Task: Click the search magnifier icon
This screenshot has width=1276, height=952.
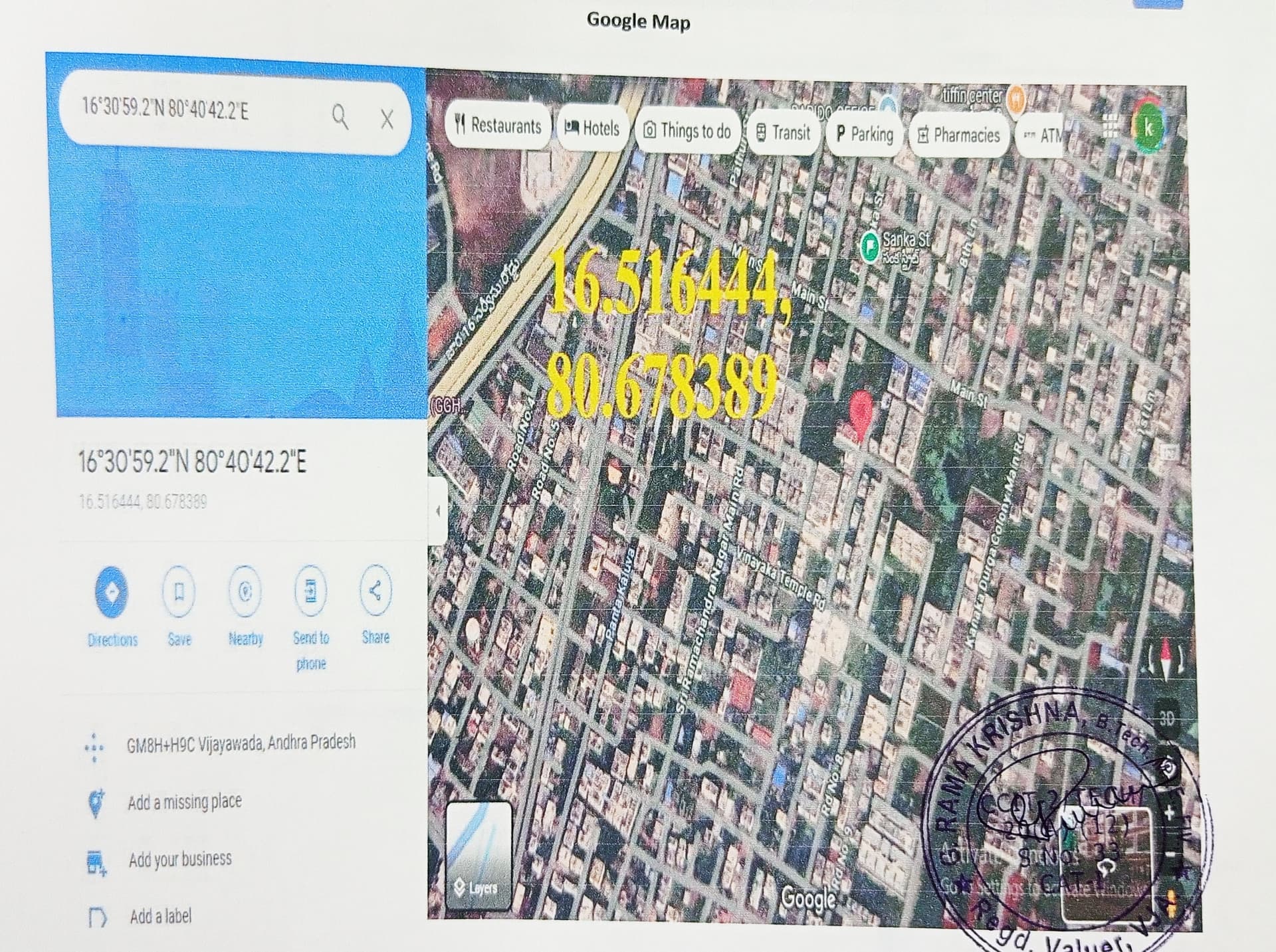Action: (340, 116)
